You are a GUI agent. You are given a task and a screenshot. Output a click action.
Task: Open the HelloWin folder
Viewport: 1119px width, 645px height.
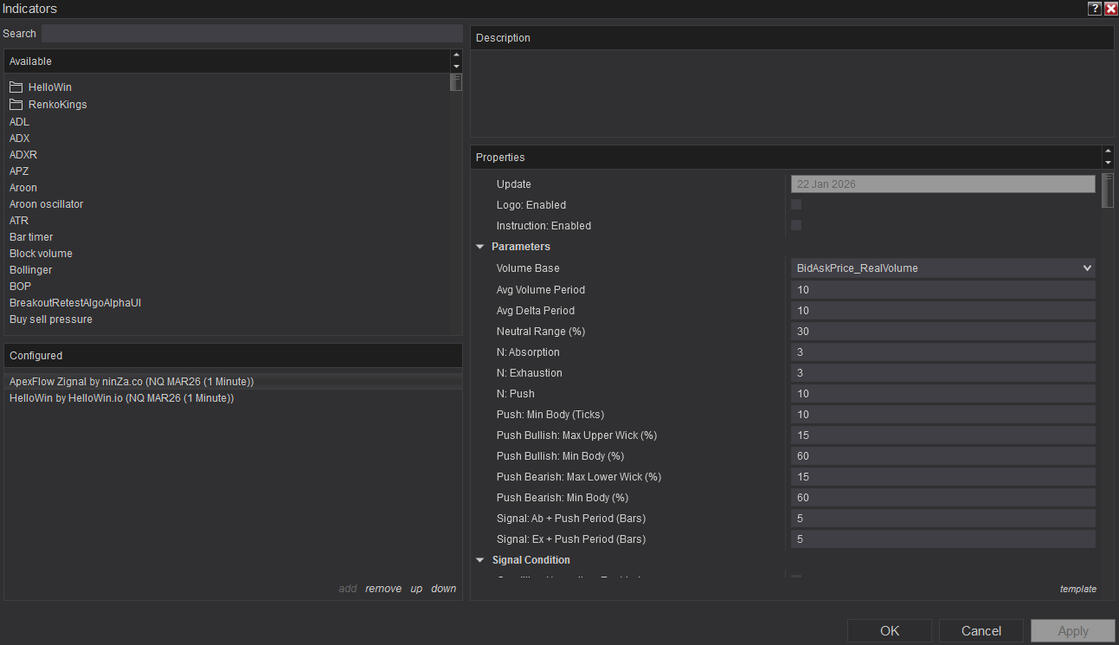click(x=49, y=88)
